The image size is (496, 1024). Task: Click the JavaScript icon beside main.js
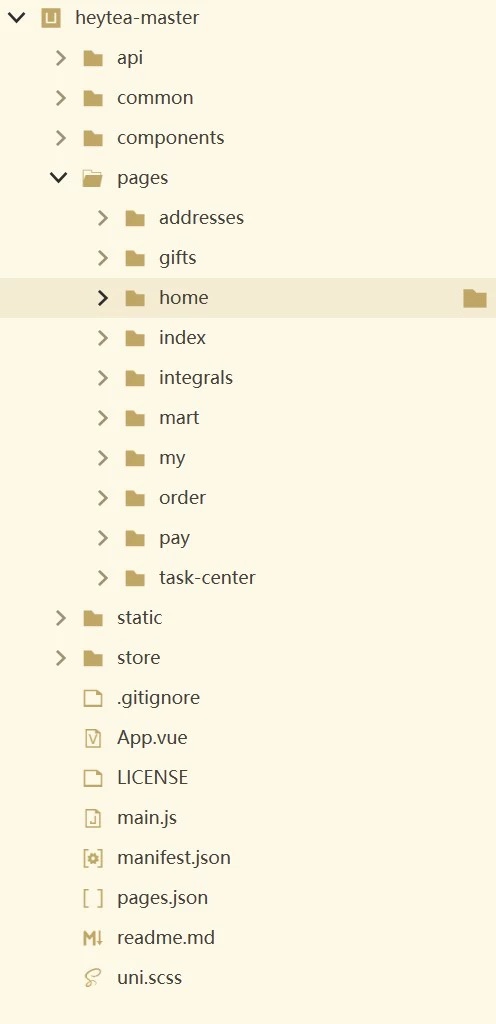93,818
